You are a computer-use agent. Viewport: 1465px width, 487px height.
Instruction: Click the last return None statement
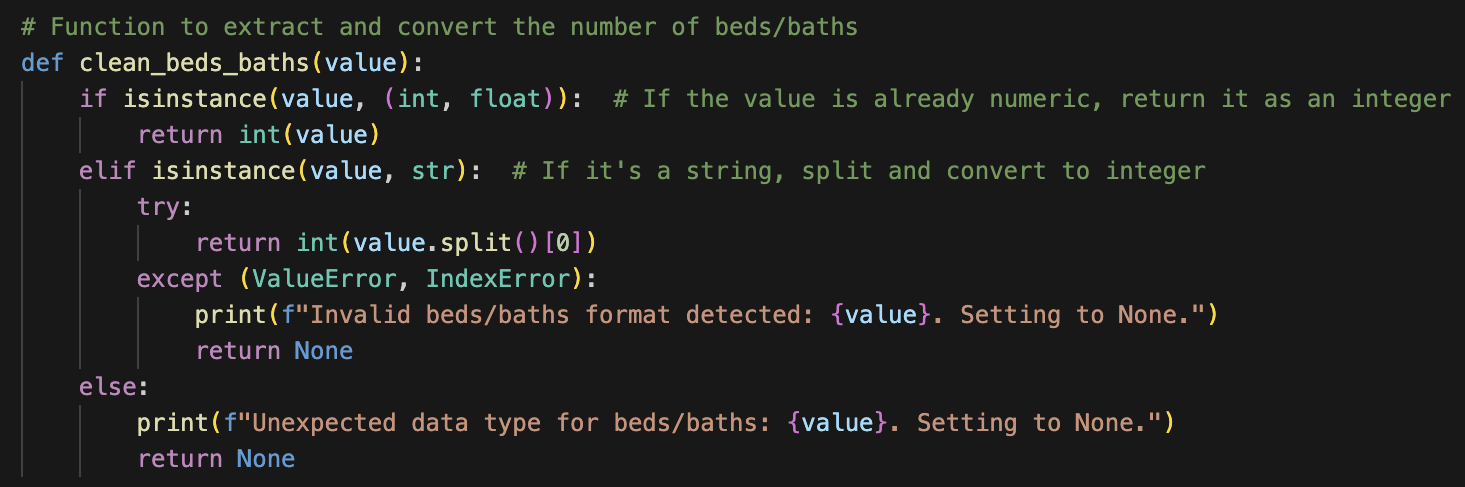point(216,459)
